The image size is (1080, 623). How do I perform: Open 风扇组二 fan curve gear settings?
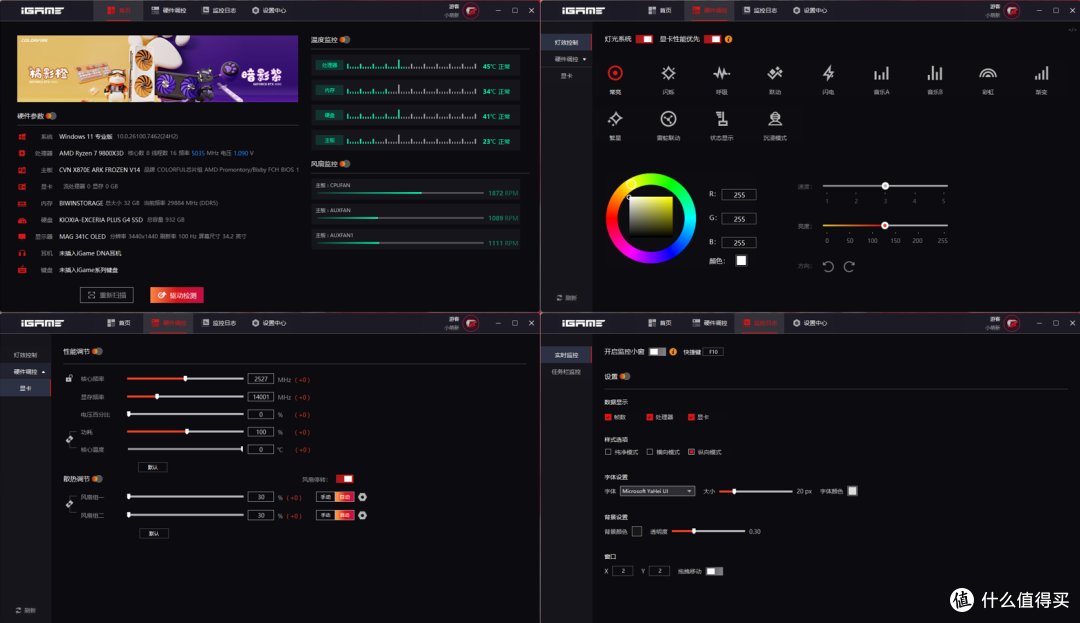click(362, 515)
